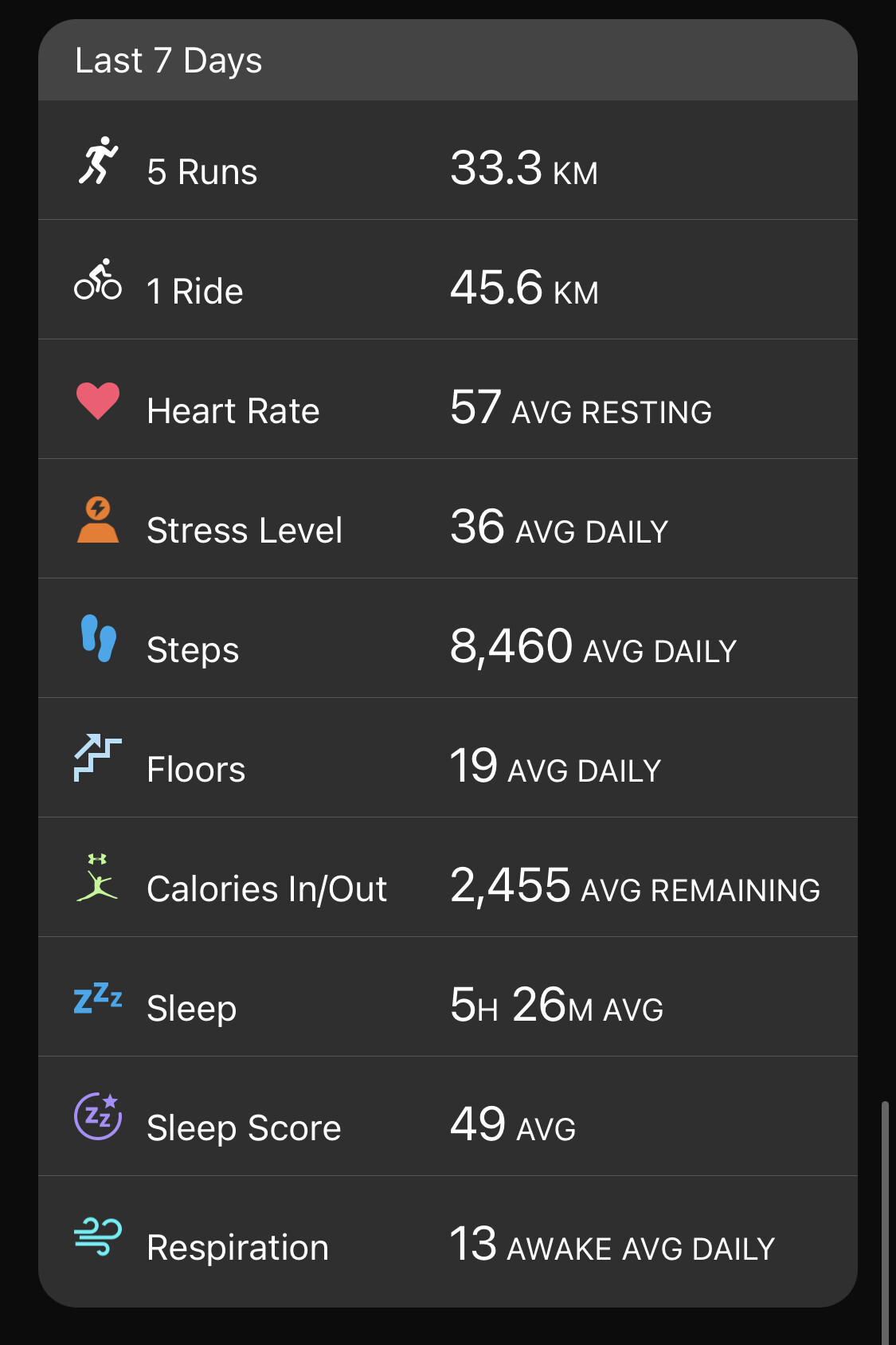Tap the running figure icon
The height and width of the screenshot is (1345, 896).
click(x=98, y=160)
